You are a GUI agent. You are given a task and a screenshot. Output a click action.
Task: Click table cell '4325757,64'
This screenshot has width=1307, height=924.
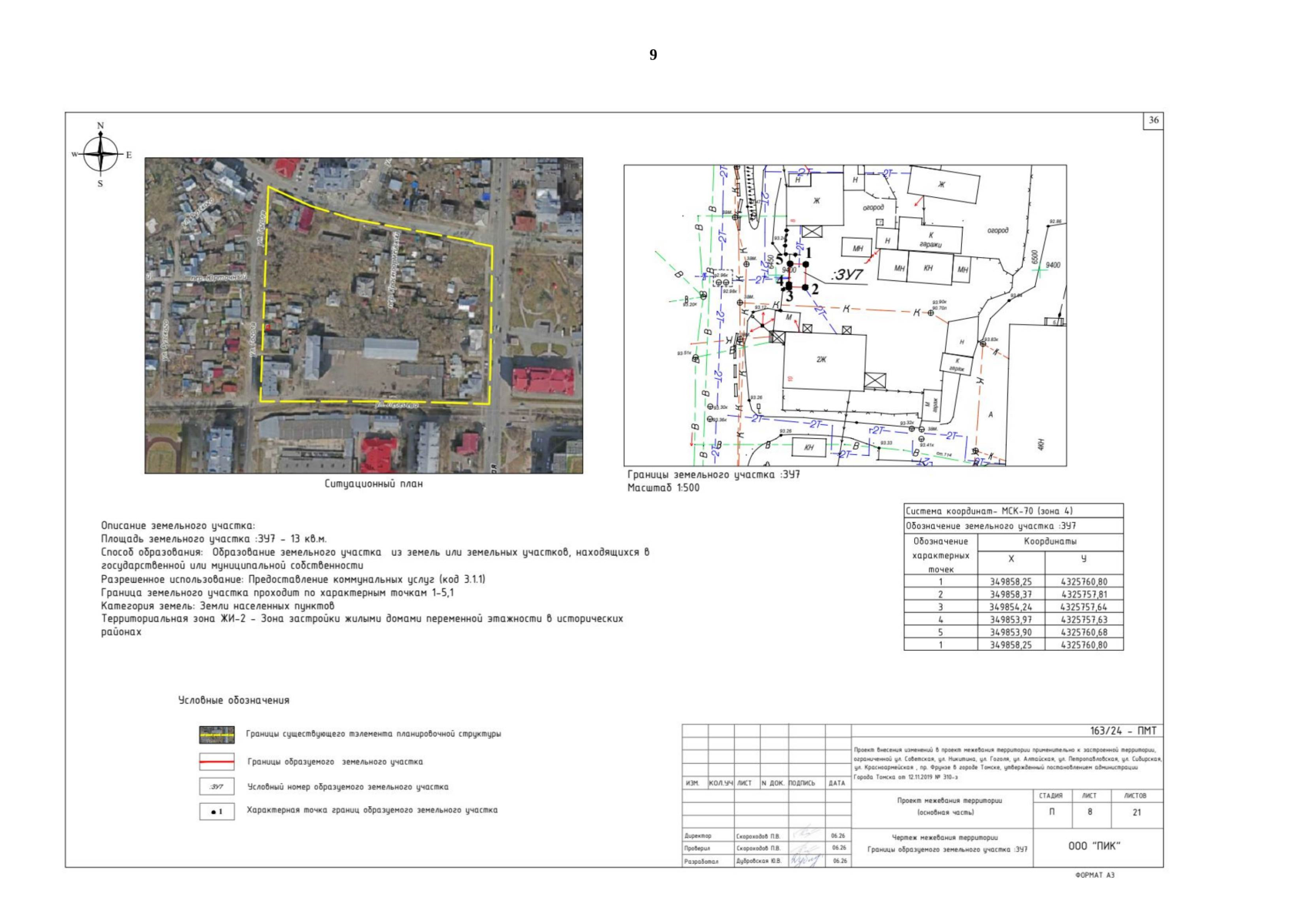tap(1084, 608)
